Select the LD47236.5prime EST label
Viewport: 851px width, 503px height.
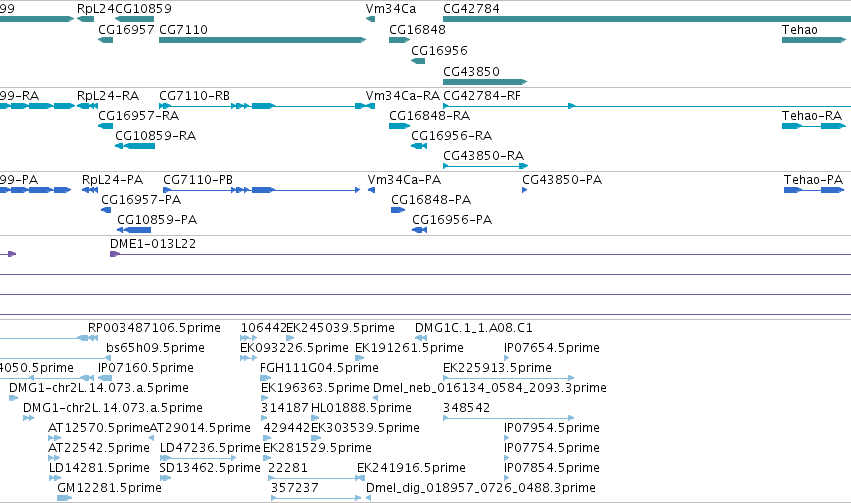point(211,448)
